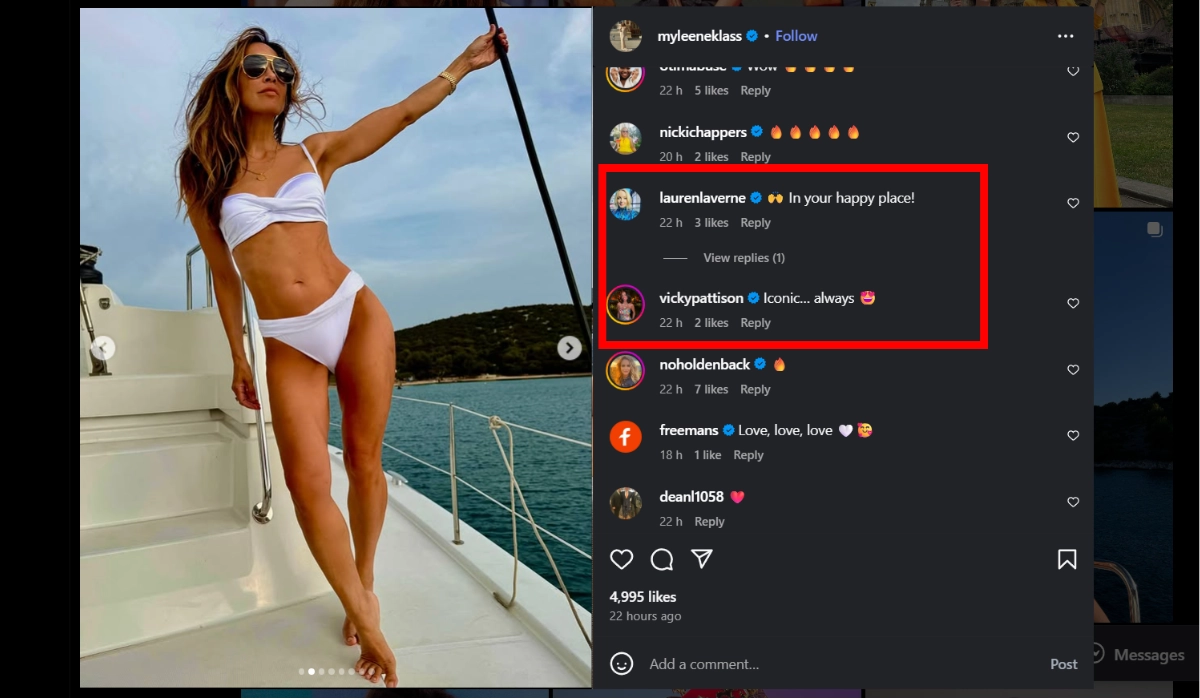Viewport: 1200px width, 700px height.
Task: Open the 4,995 likes list
Action: pyautogui.click(x=645, y=596)
